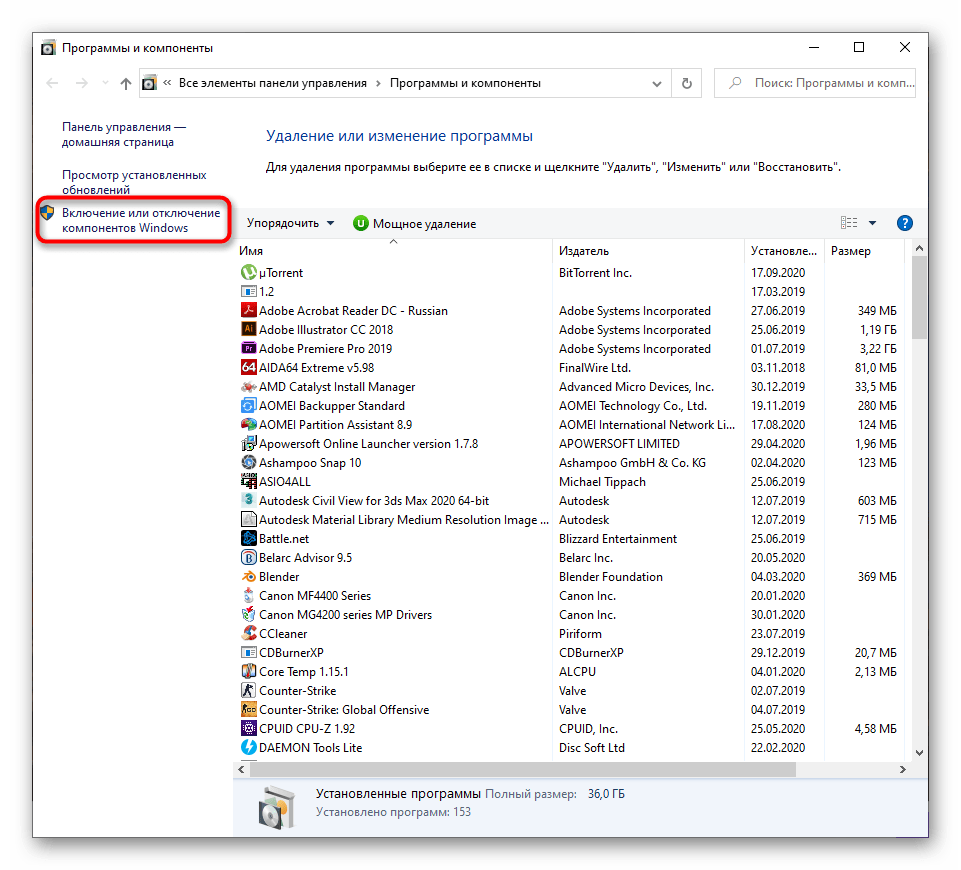
Task: Expand the address bar history dropdown
Action: point(656,83)
